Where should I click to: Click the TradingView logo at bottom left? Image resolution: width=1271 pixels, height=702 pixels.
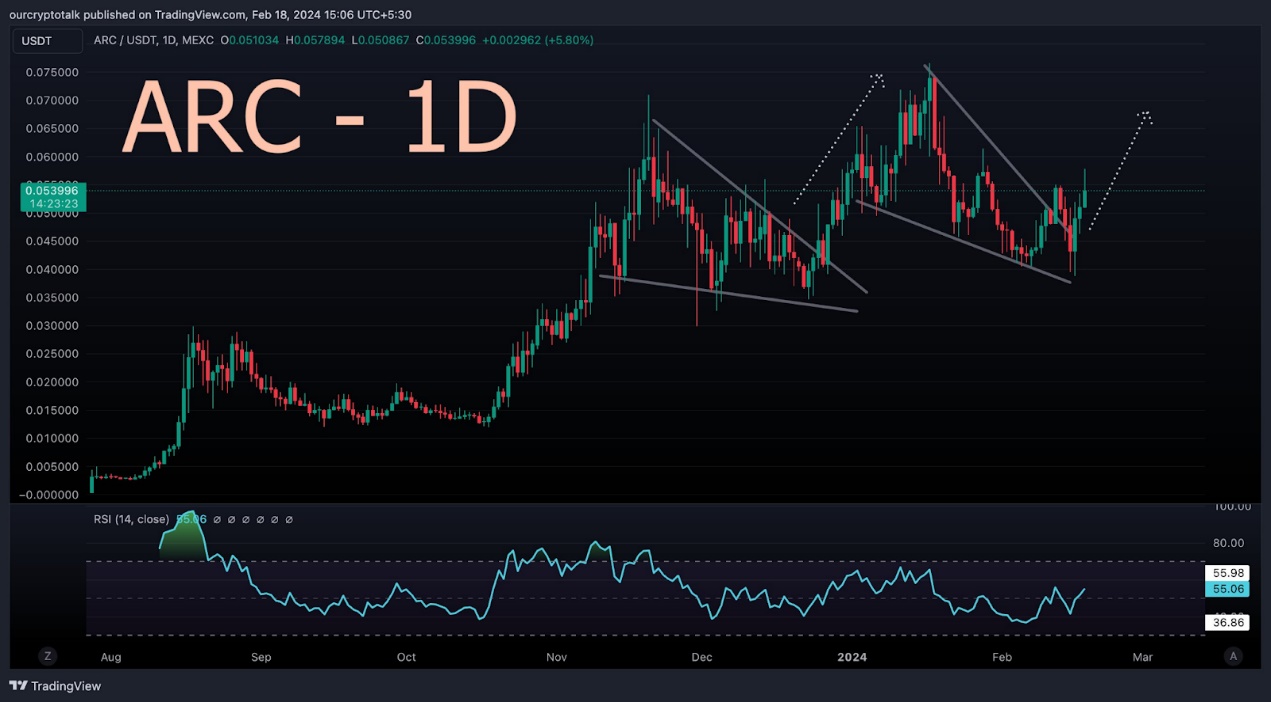point(55,686)
